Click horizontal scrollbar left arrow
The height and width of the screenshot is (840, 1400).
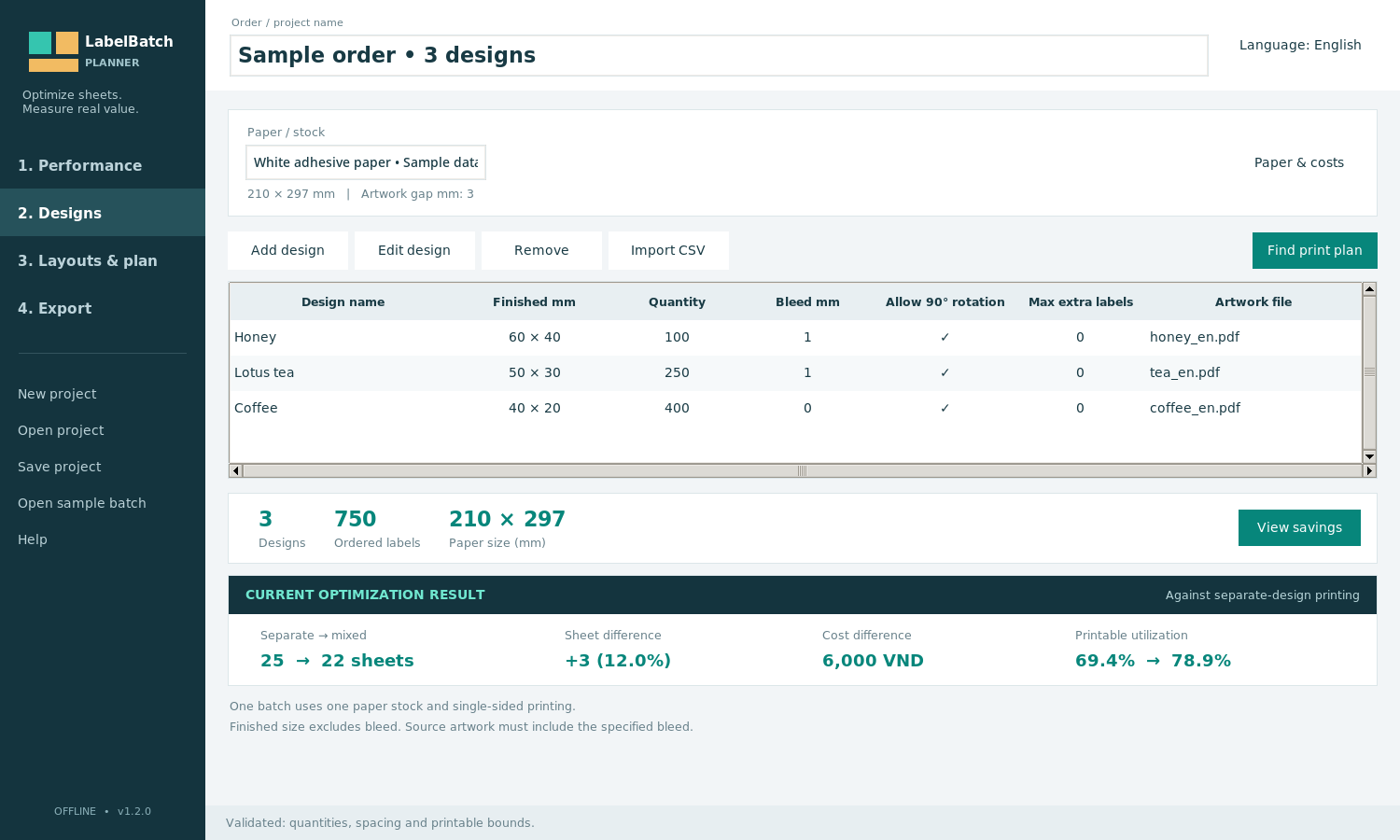coord(236,470)
